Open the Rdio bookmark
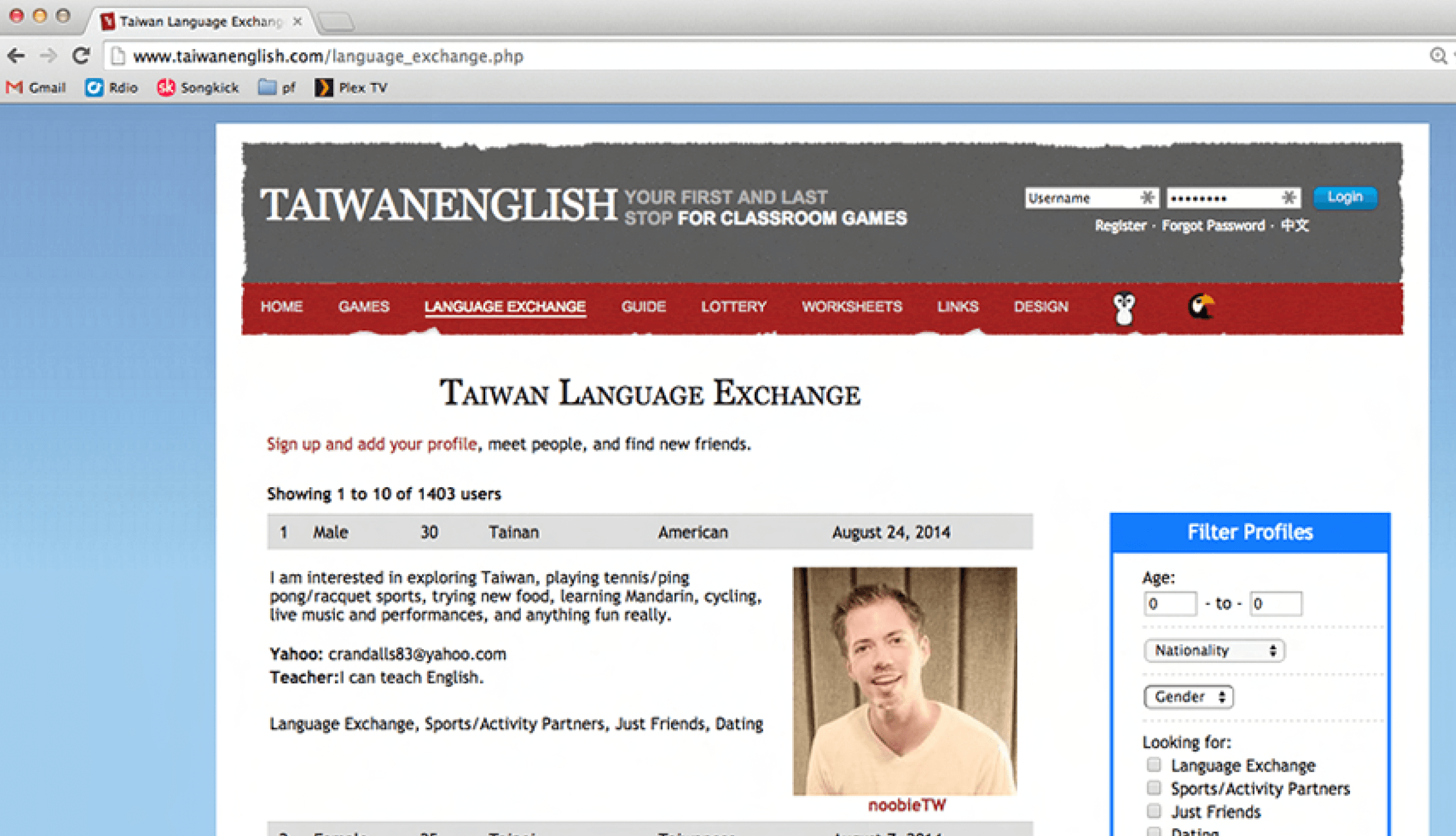The image size is (1456, 836). pyautogui.click(x=112, y=88)
